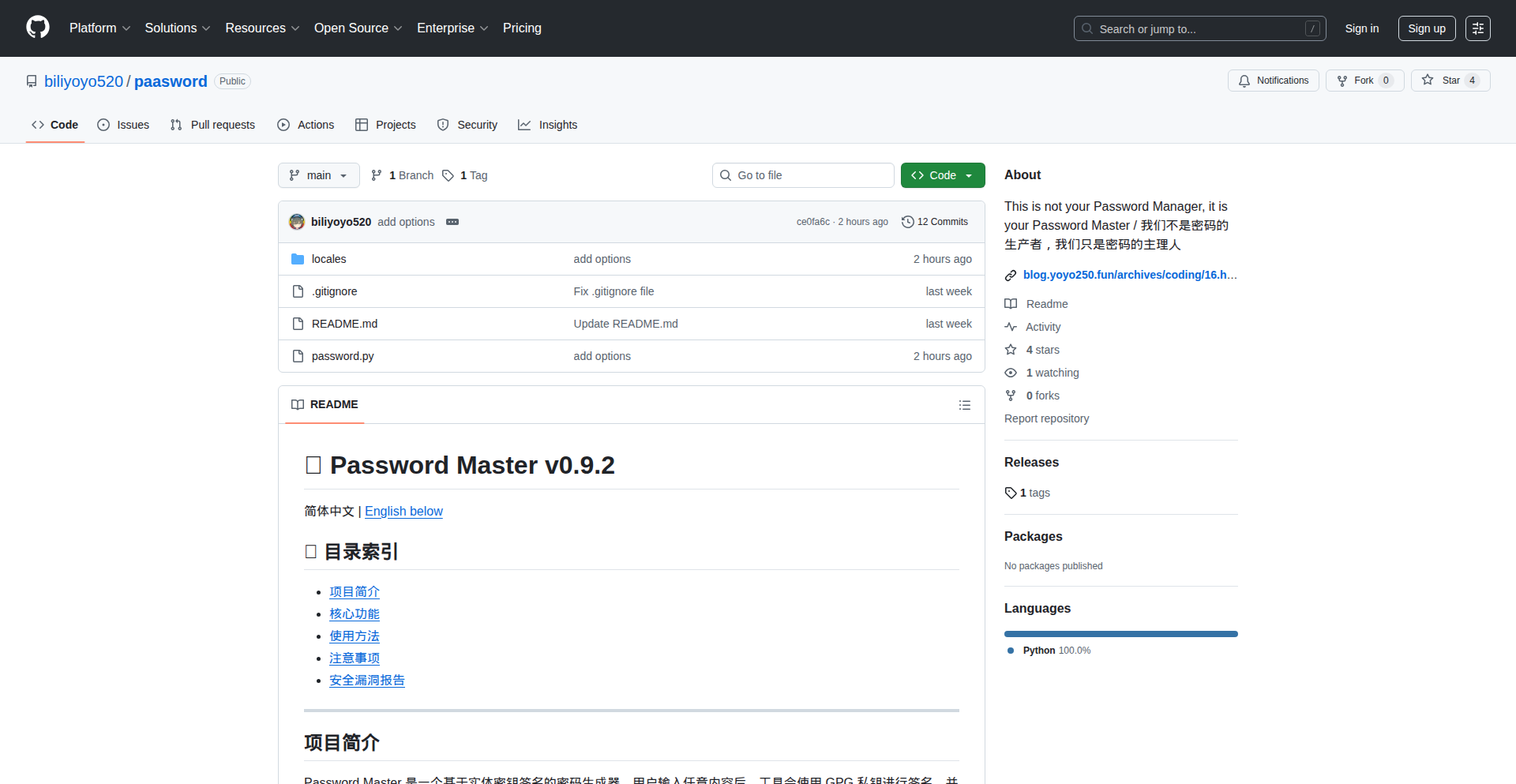Screen dimensions: 1516x784
Task: Jump to 项目简介 section link
Action: tap(355, 591)
